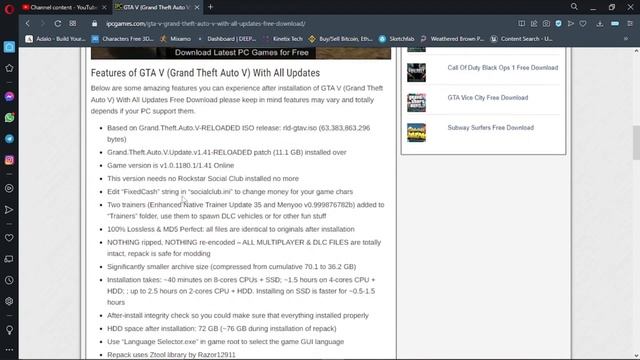
Task: Click the GTA Vice City thumbnail
Action: [x=416, y=102]
